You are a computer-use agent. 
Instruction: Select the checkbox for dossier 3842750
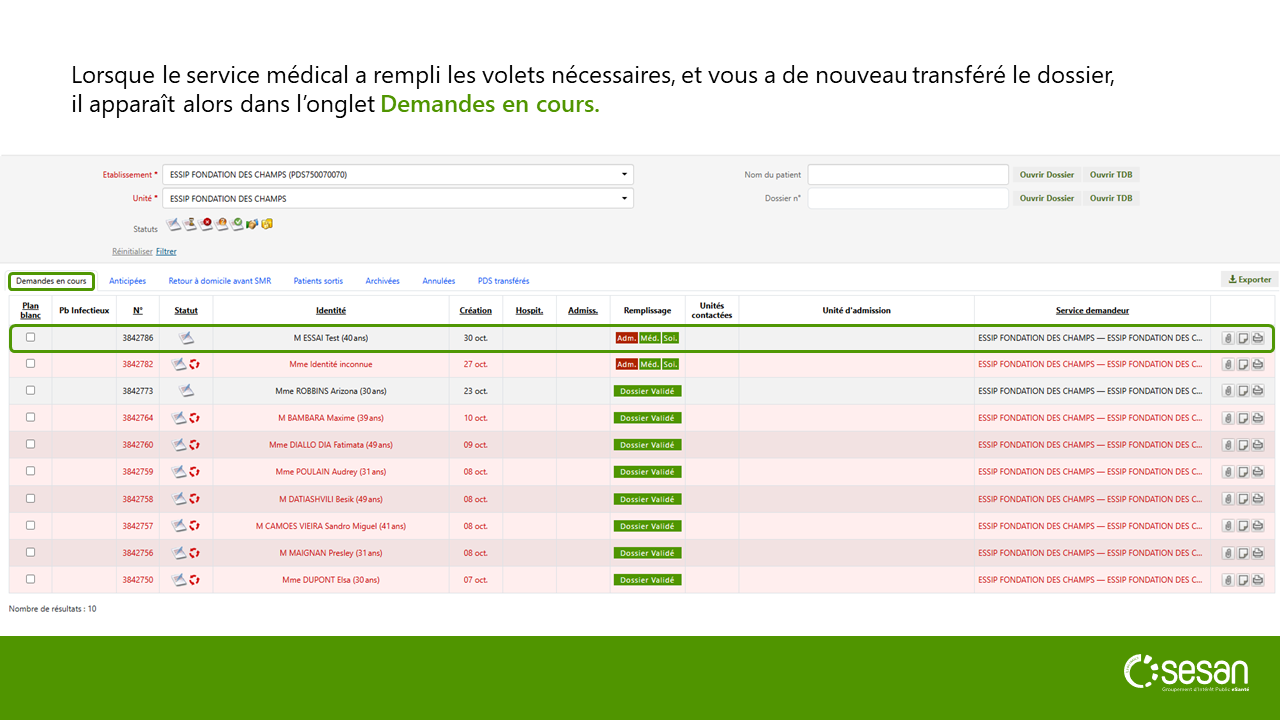(x=30, y=579)
